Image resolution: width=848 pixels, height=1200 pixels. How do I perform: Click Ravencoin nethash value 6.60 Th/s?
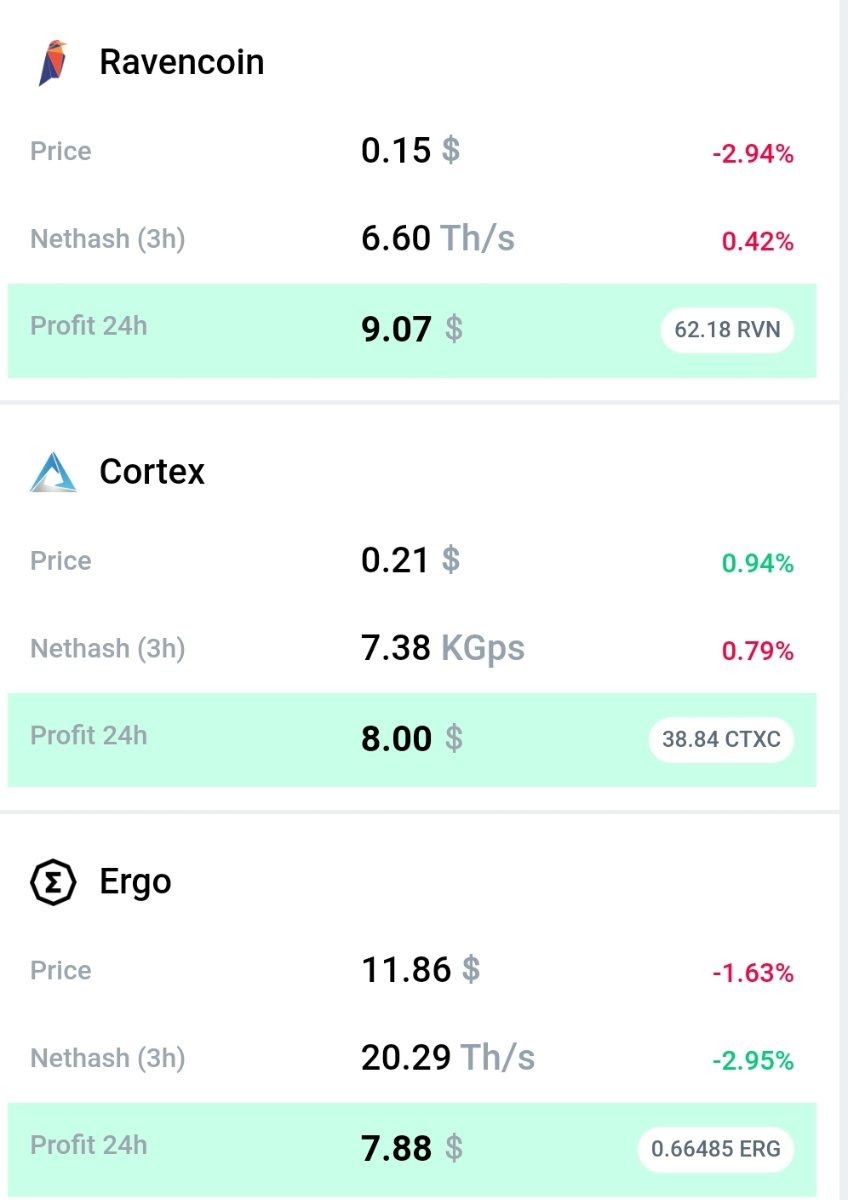(438, 238)
